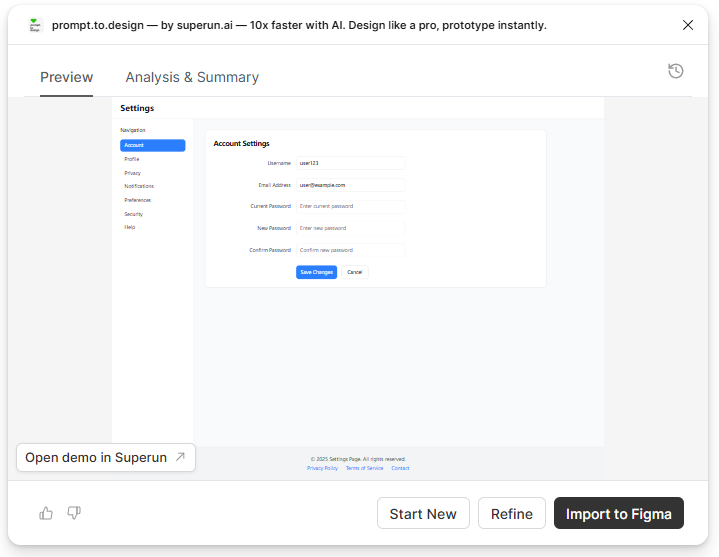The height and width of the screenshot is (557, 719).
Task: Select Notifications in preview navigation
Action: pos(139,186)
